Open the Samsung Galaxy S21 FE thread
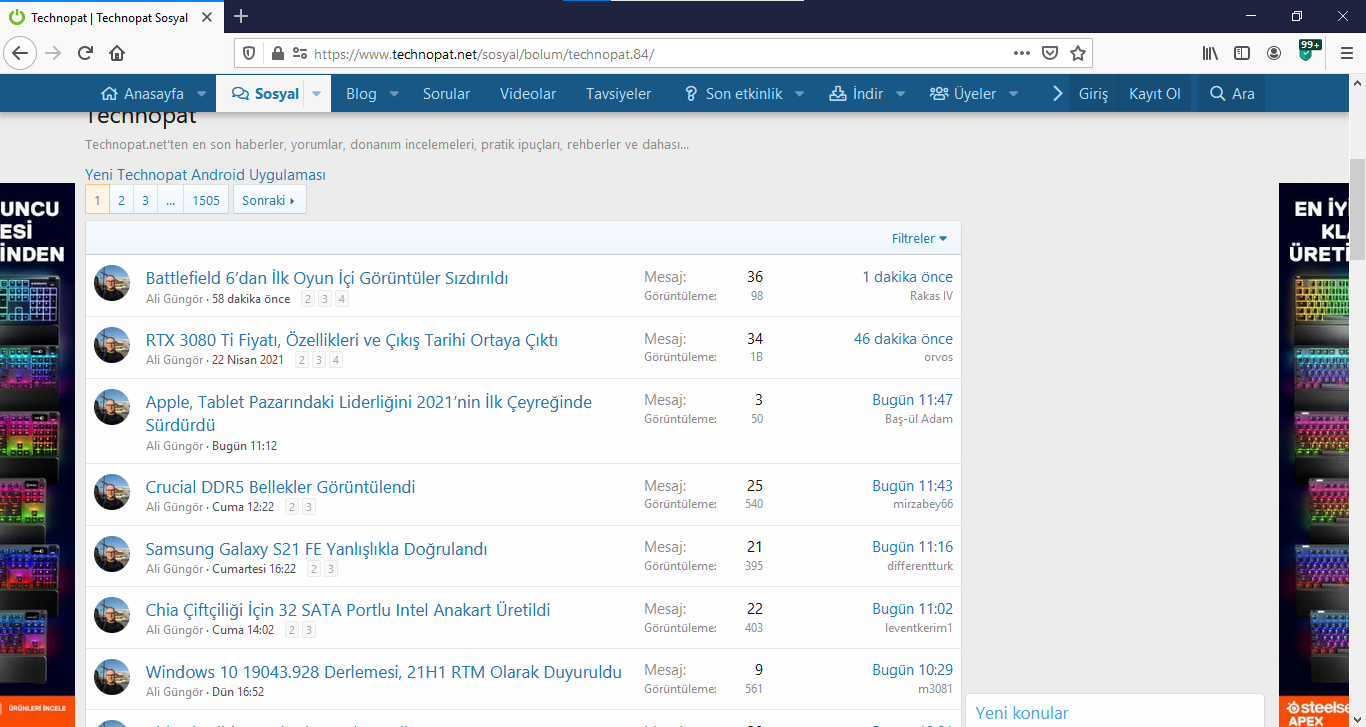1366x727 pixels. (316, 549)
